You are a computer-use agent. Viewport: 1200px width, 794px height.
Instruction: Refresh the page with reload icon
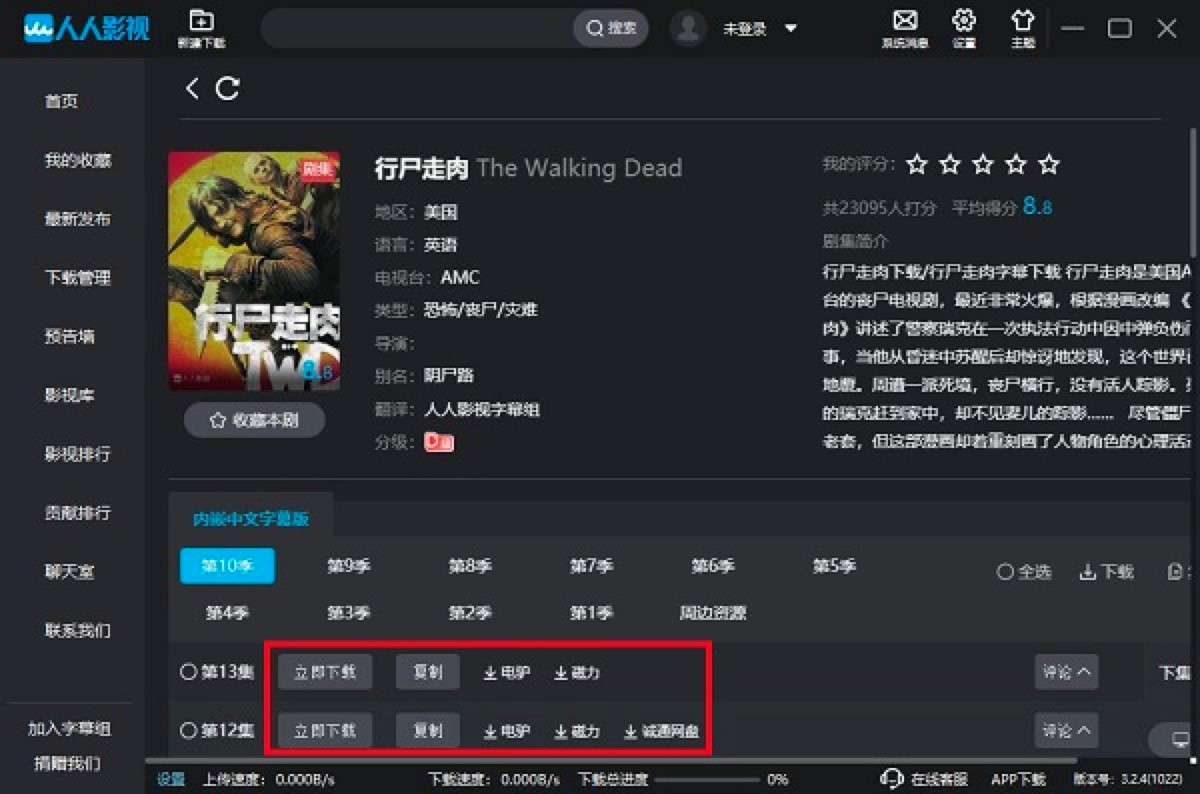[228, 88]
